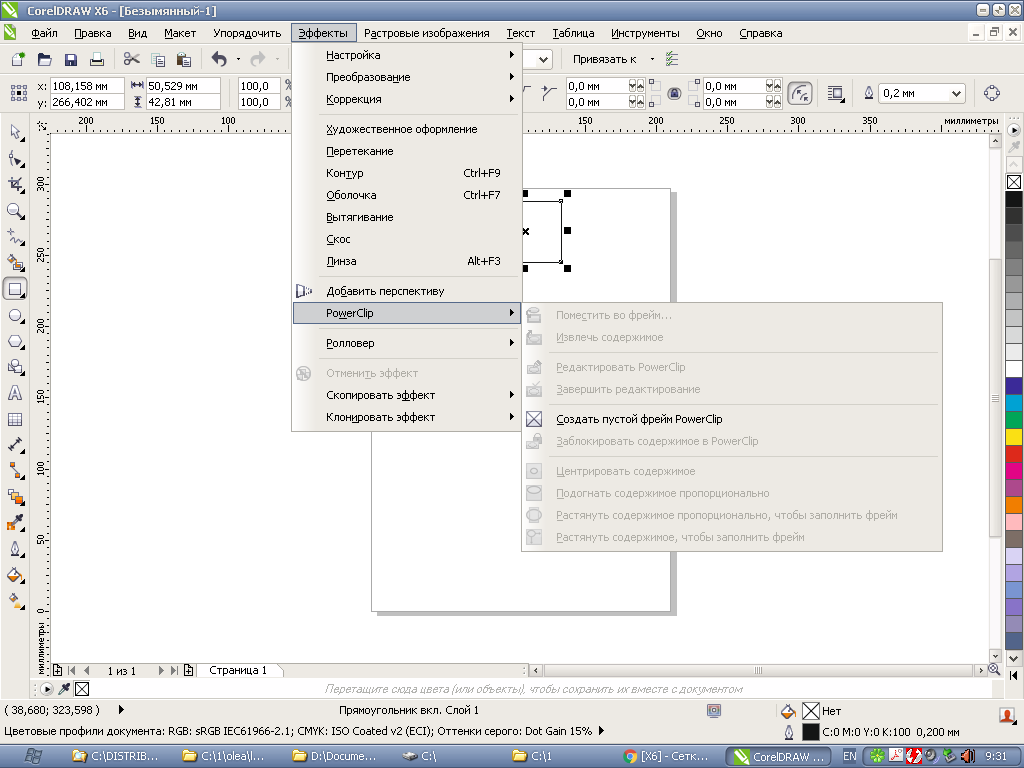Open the Растровые изображения menu
The height and width of the screenshot is (768, 1024).
(x=426, y=33)
